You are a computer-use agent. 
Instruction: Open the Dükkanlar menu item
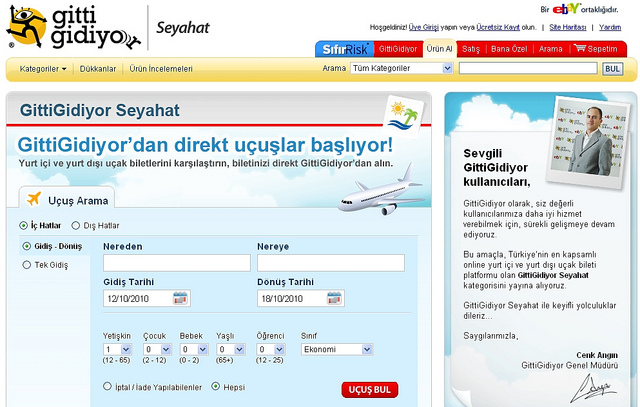(x=98, y=69)
